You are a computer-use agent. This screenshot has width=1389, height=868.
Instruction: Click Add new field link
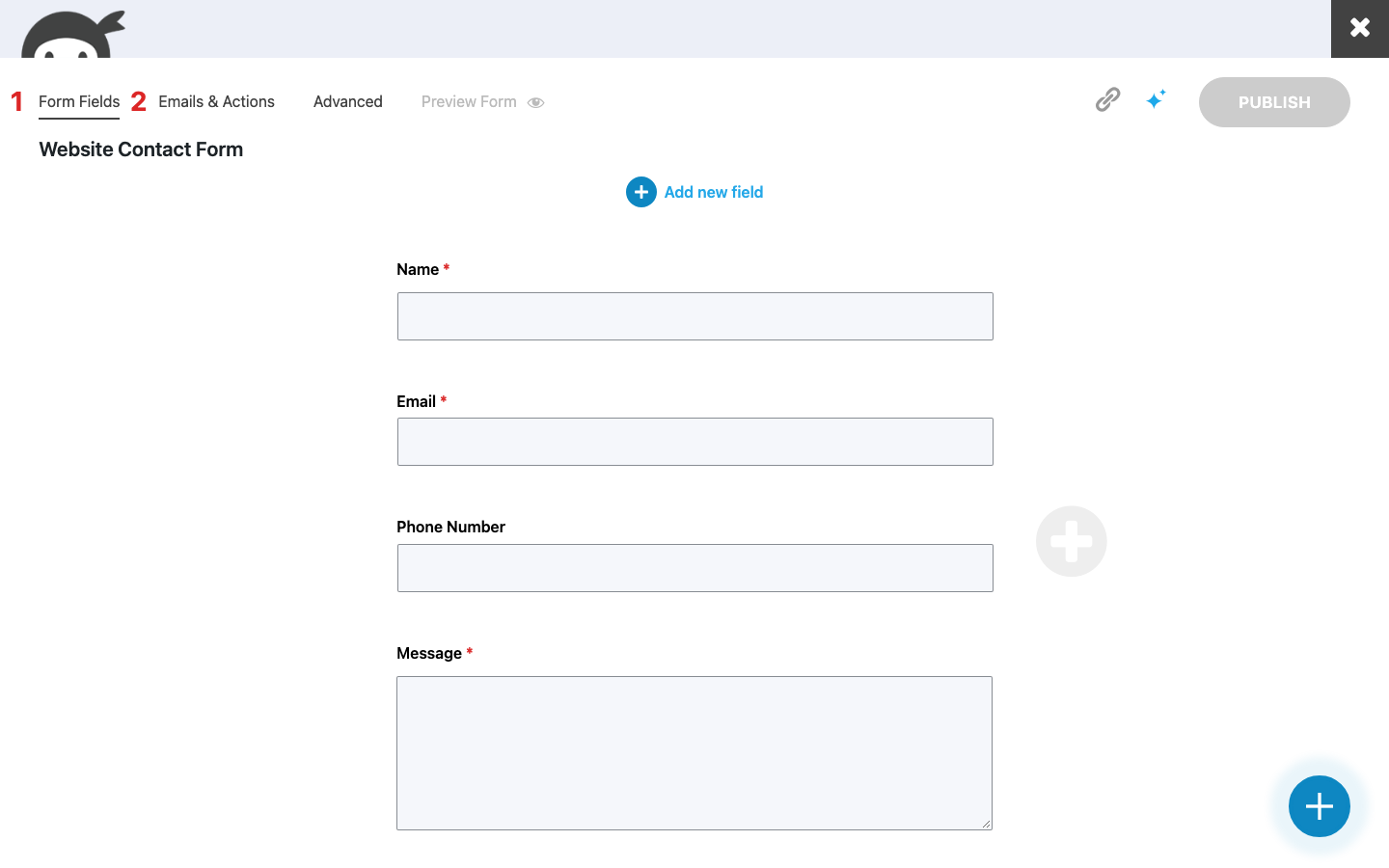tap(714, 192)
